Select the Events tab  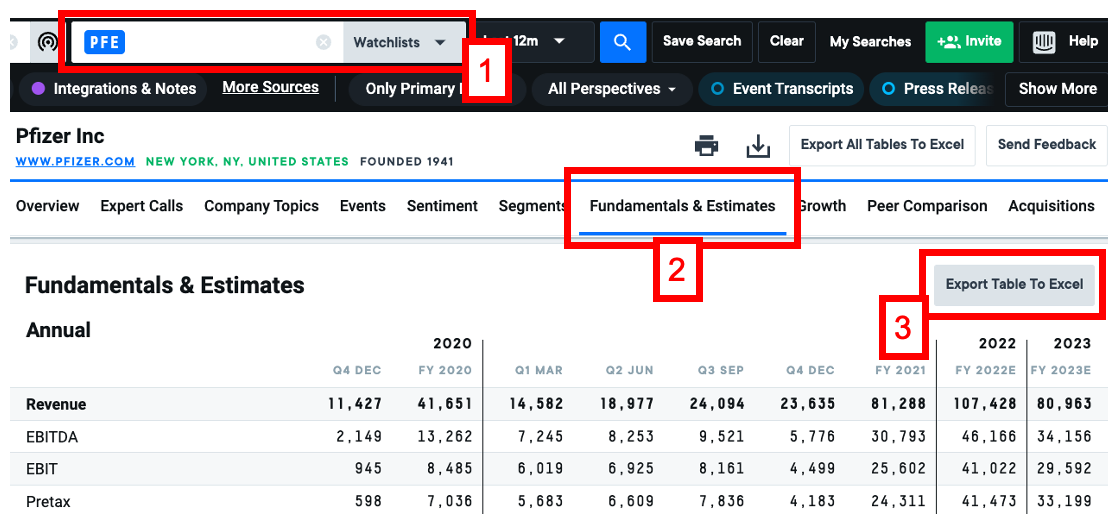tap(362, 207)
